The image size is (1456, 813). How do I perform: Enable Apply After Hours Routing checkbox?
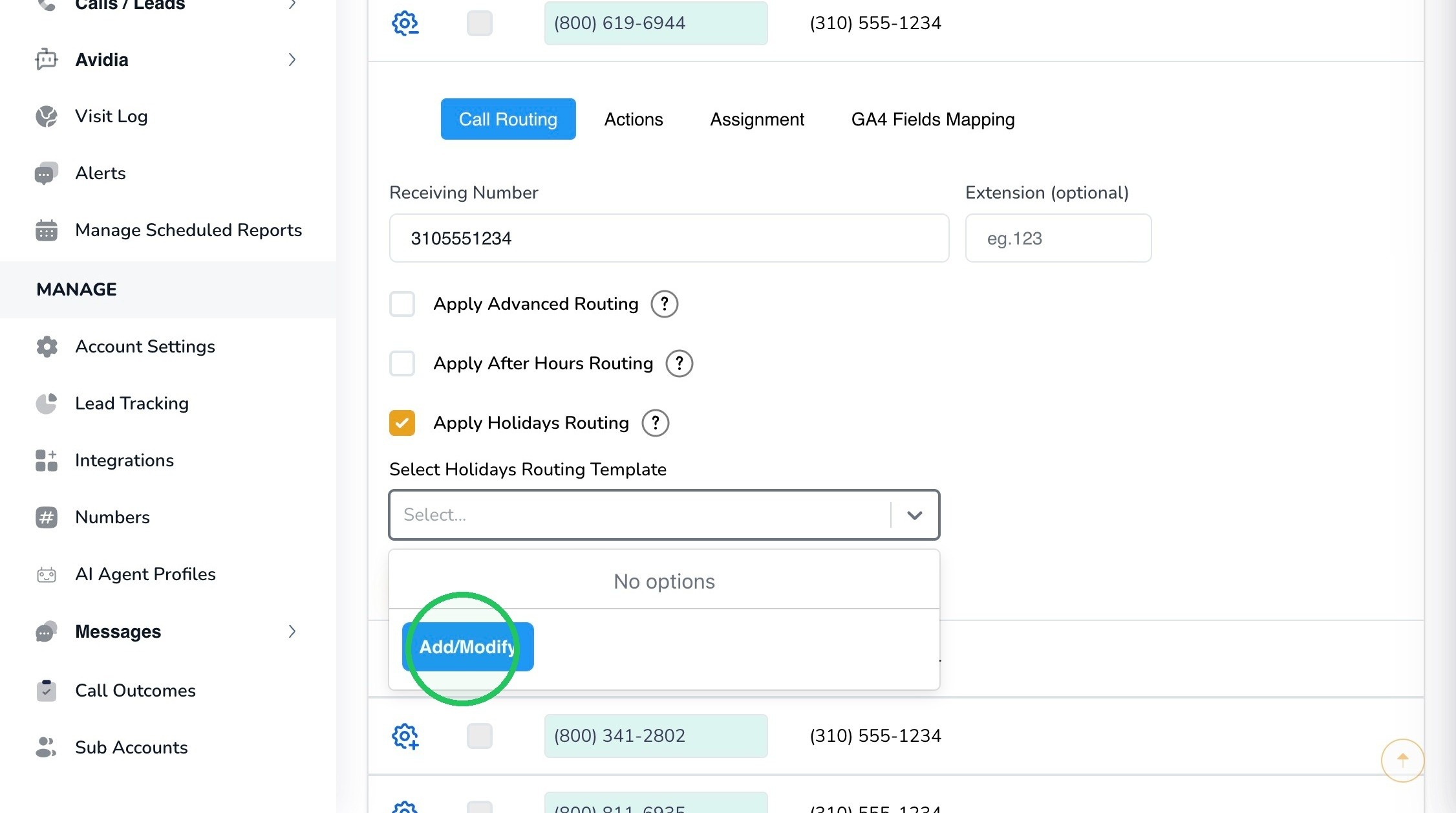pos(402,363)
